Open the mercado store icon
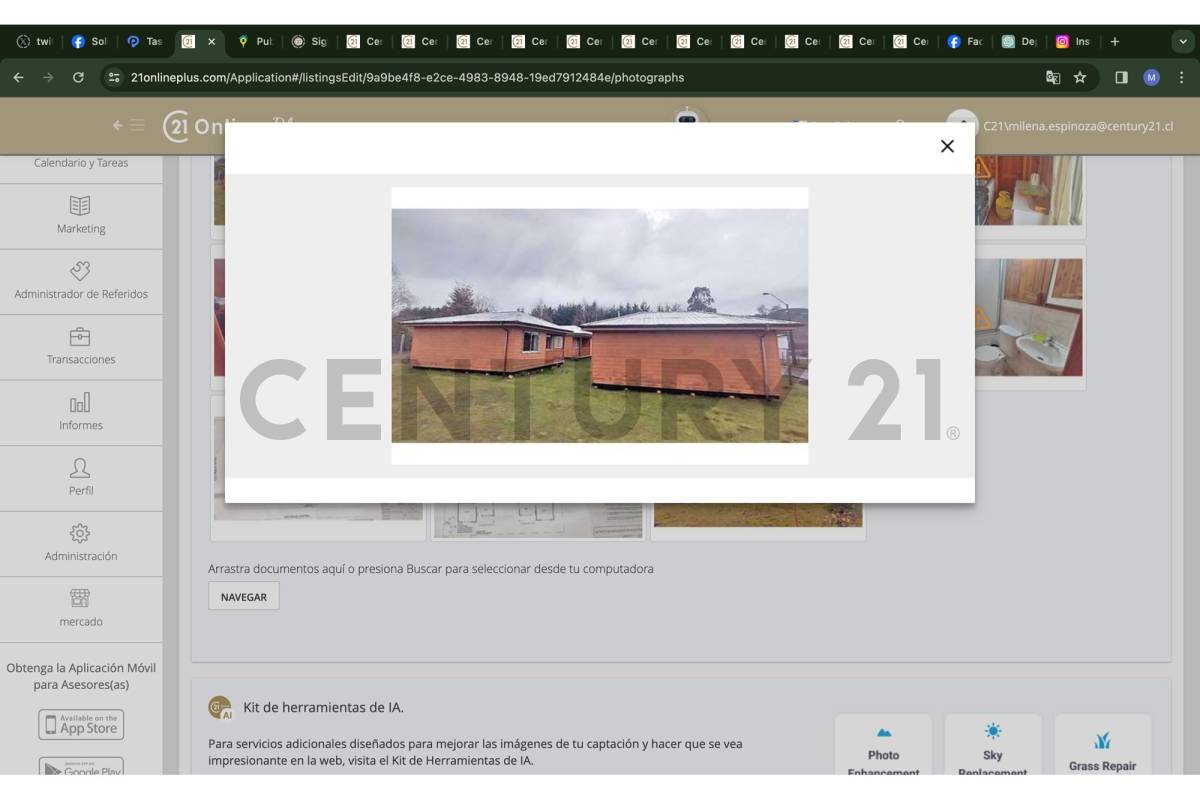1200x800 pixels. (80, 598)
